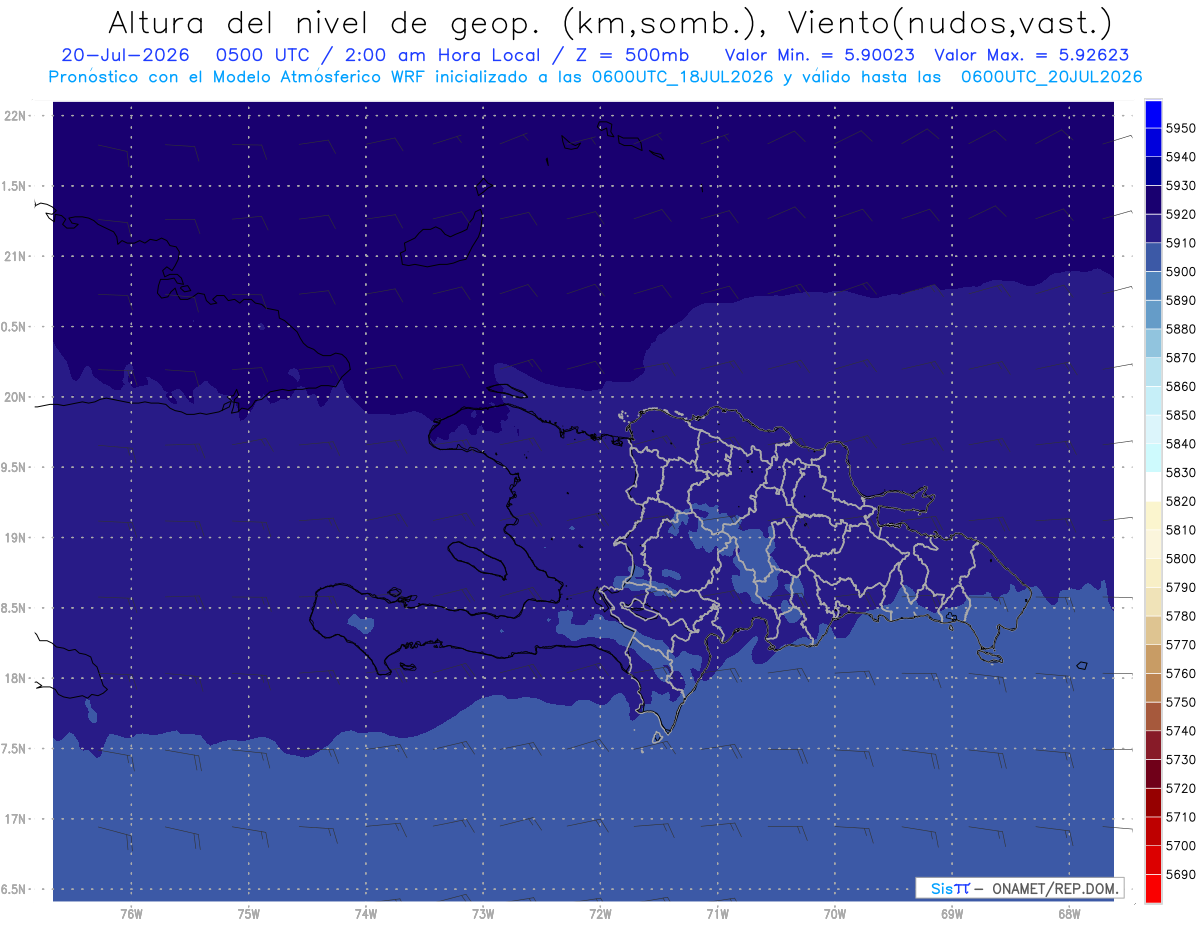Screen dimensions: 1200x927
Task: Click the '68W' longitude axis label
Action: click(x=1069, y=914)
